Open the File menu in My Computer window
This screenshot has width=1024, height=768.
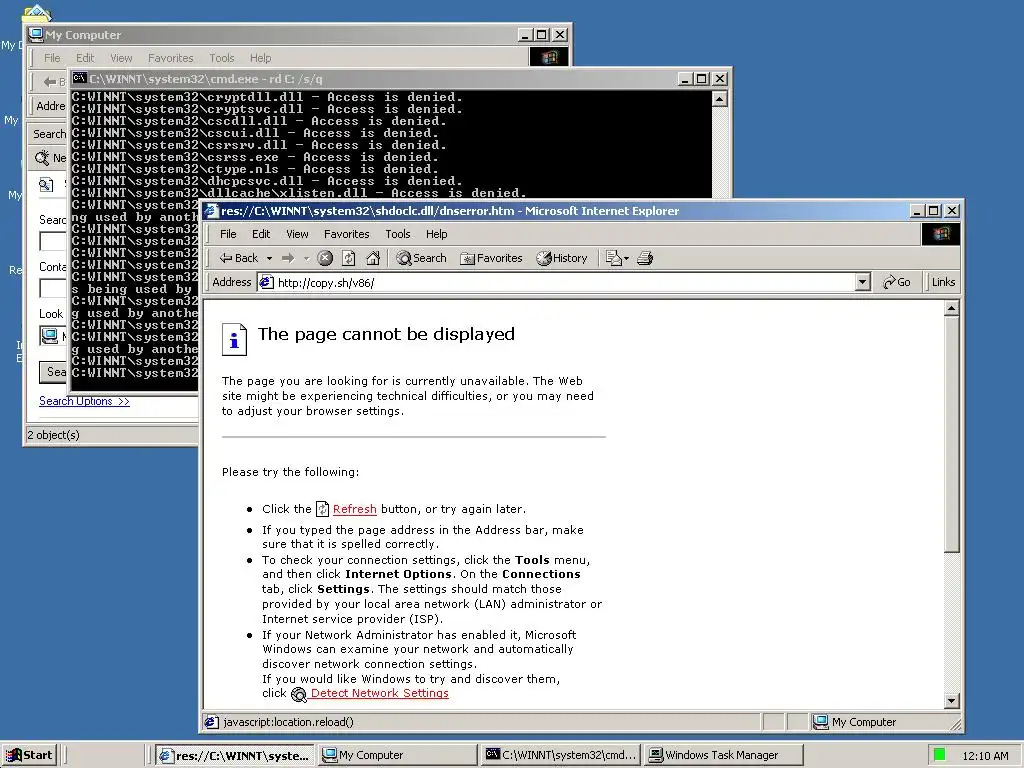tap(52, 58)
